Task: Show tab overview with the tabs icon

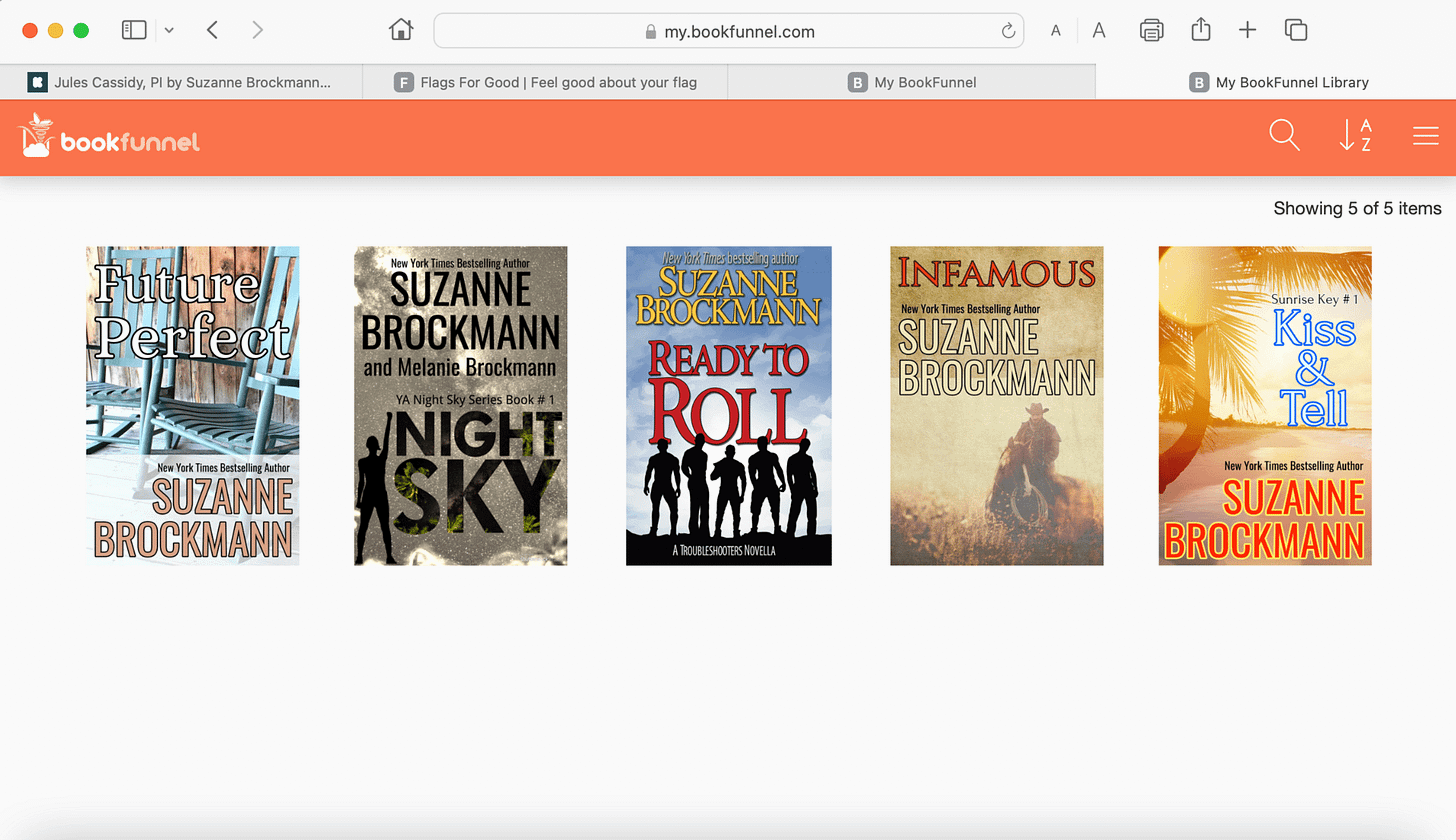Action: click(x=1295, y=30)
